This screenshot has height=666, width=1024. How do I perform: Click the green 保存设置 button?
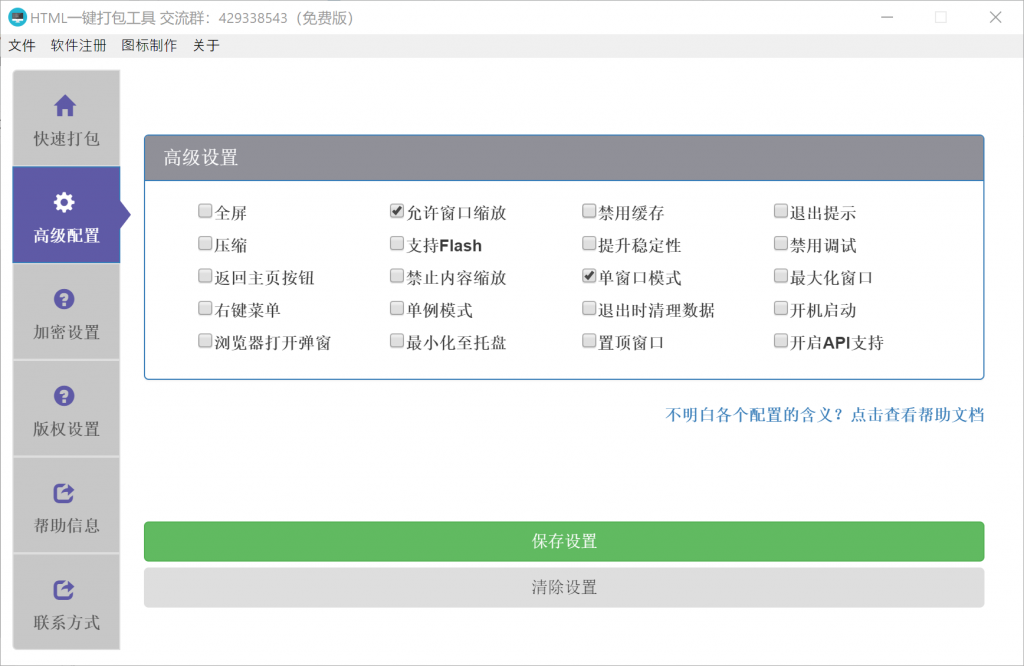(x=564, y=541)
